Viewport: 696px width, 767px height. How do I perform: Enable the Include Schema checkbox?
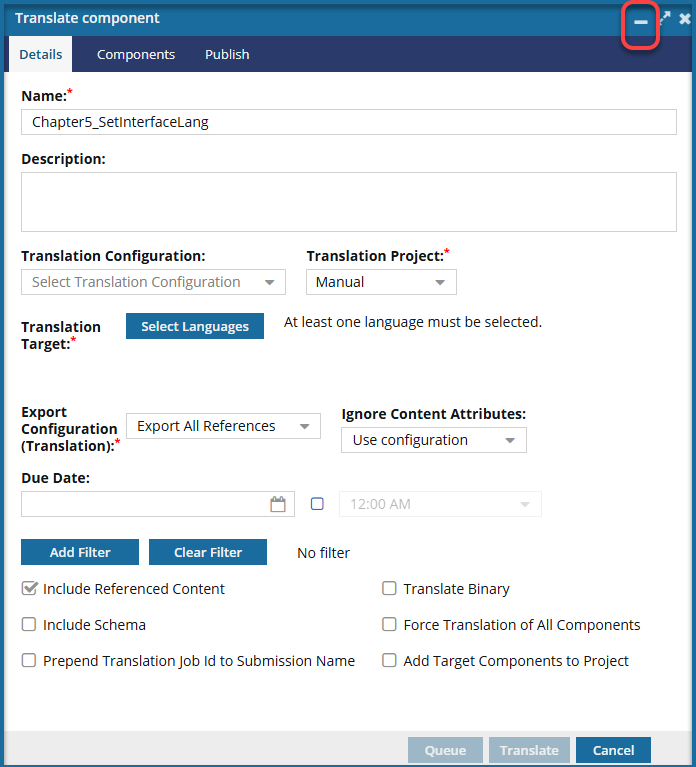coord(29,625)
